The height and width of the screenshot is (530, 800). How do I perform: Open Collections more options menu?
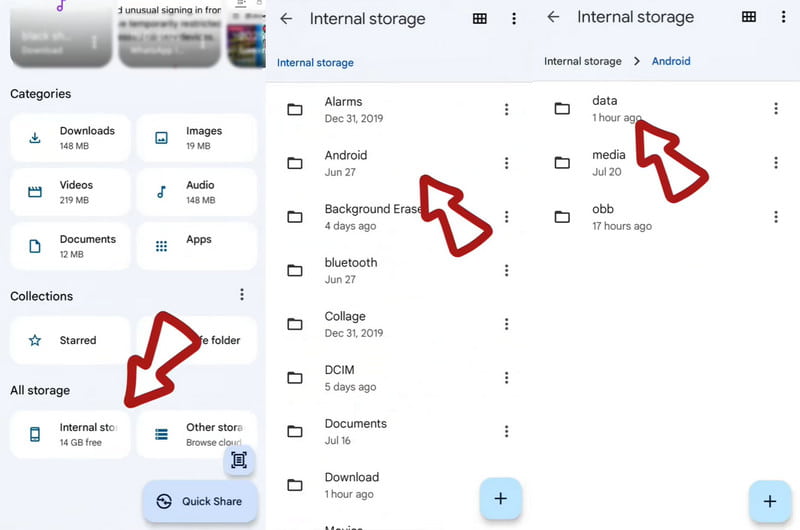pyautogui.click(x=241, y=295)
